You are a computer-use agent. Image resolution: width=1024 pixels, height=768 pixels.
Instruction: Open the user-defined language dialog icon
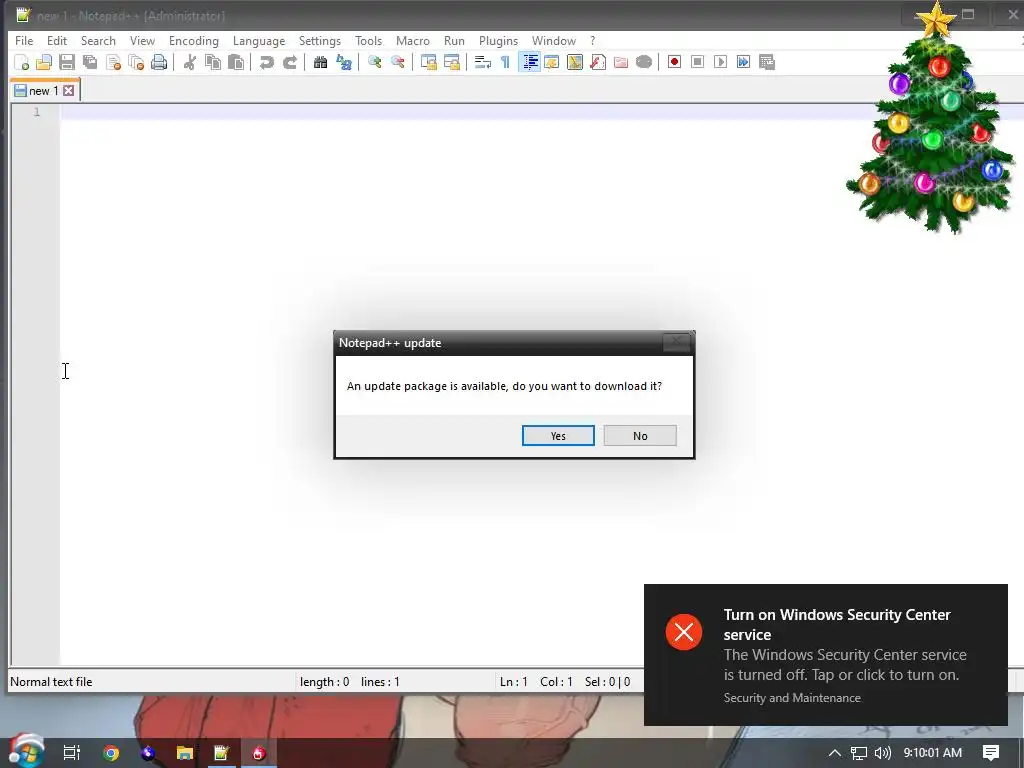(x=552, y=62)
